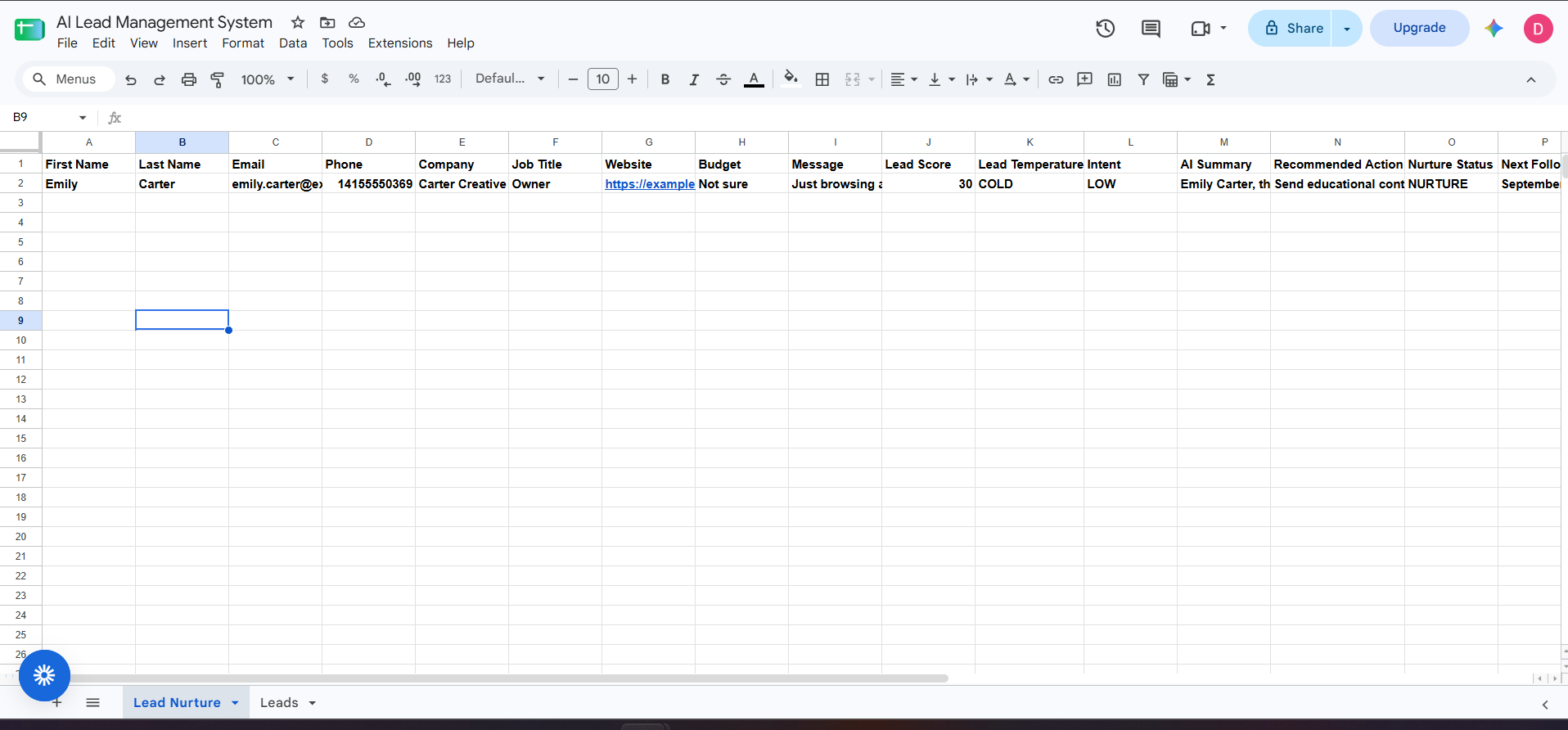The height and width of the screenshot is (730, 1568).
Task: Toggle italic formatting
Action: click(x=694, y=79)
